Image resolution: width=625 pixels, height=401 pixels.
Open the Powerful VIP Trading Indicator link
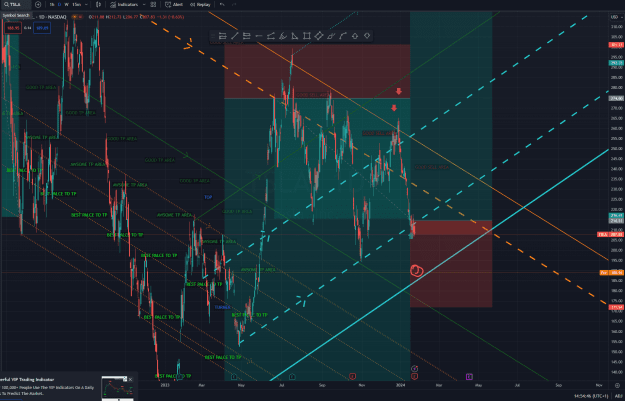[x=27, y=379]
